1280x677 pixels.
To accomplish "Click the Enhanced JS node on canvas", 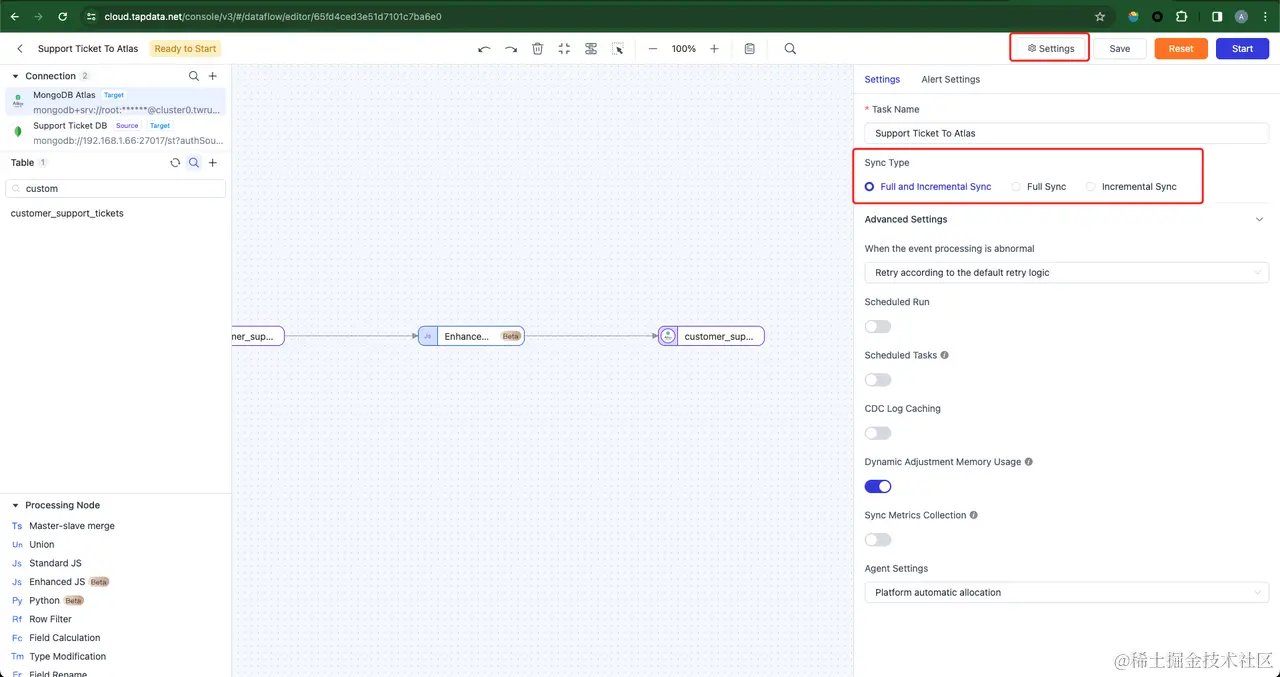I will tap(471, 336).
